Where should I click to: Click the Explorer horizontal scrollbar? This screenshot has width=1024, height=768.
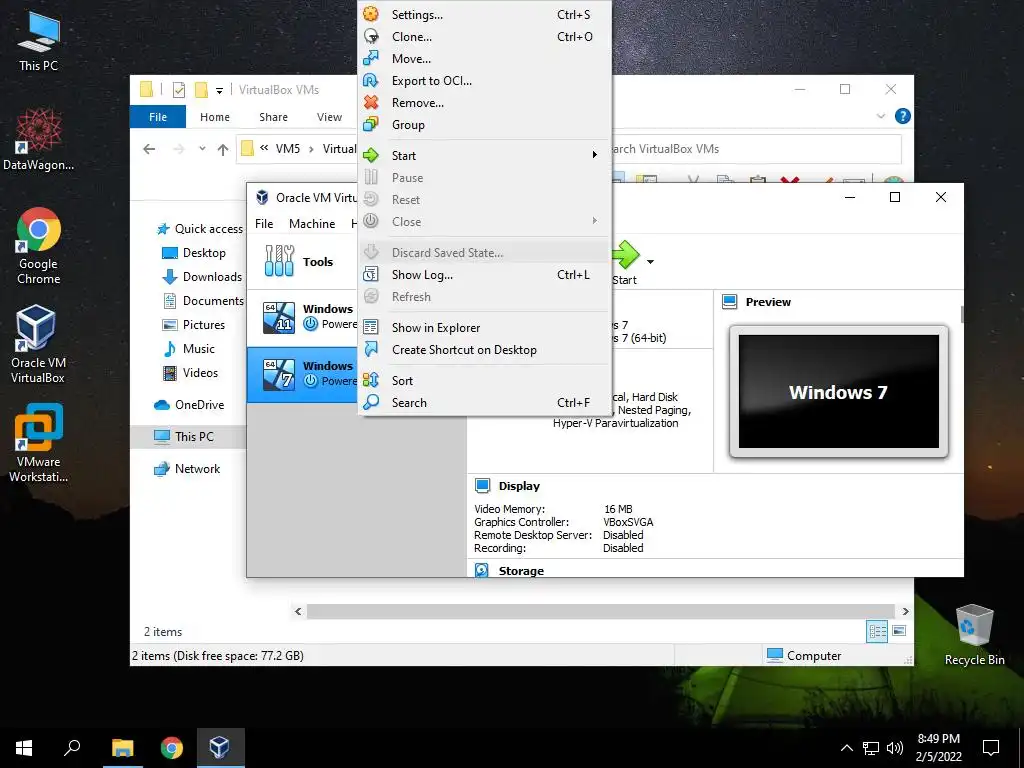(601, 611)
